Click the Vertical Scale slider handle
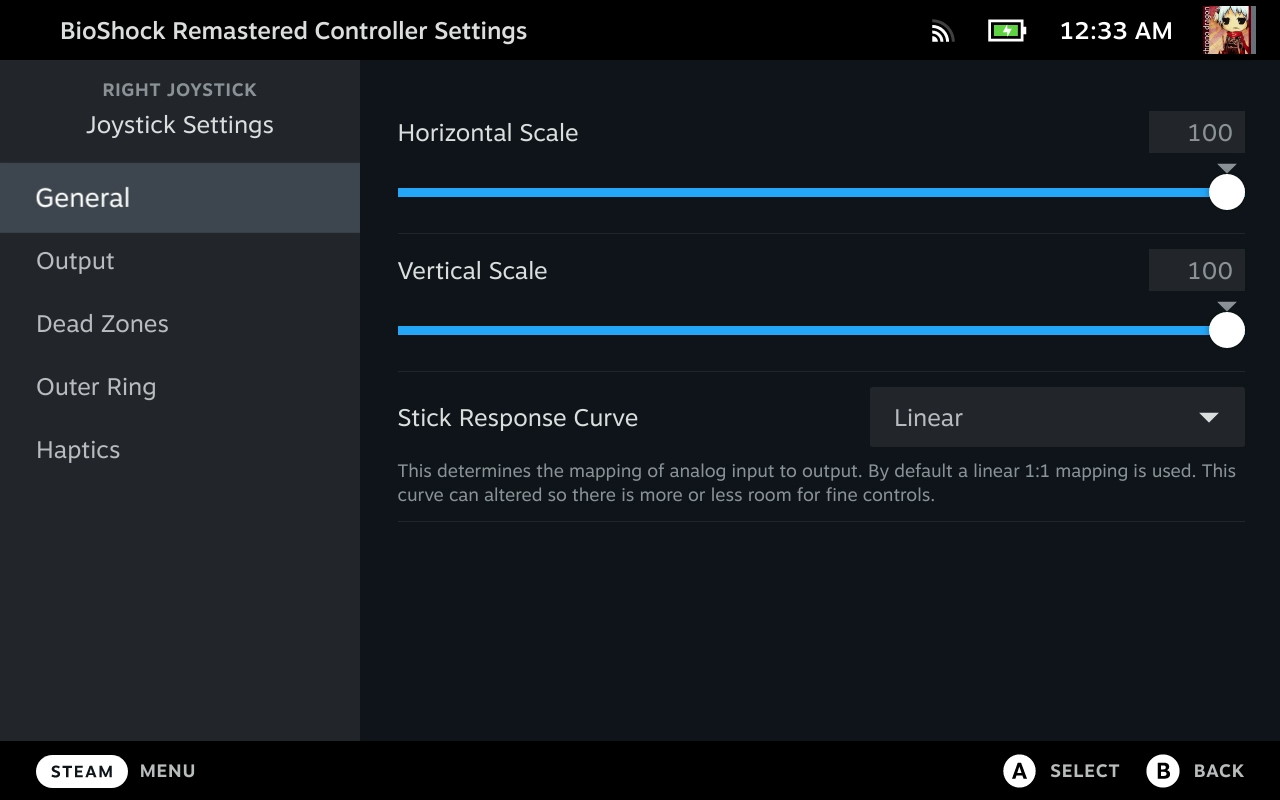1280x800 pixels. (1226, 330)
